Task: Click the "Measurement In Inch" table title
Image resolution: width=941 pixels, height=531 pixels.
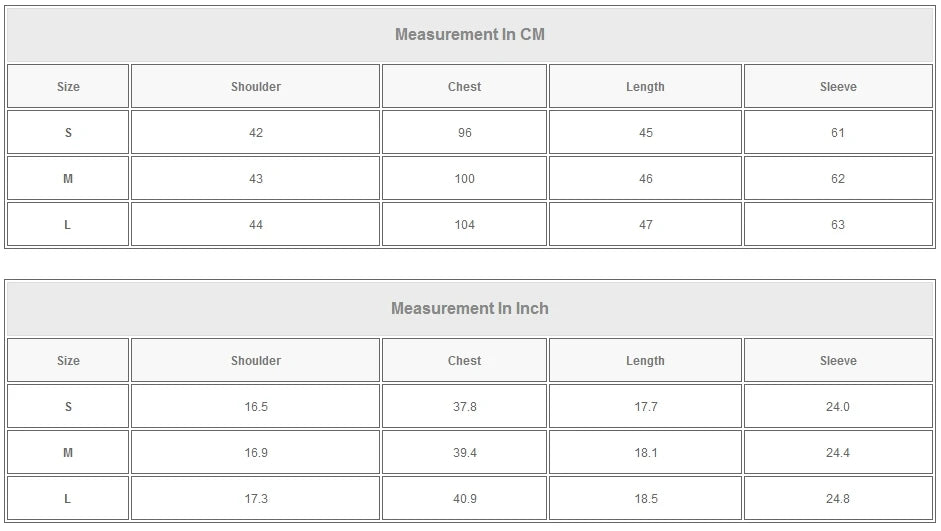Action: [469, 309]
